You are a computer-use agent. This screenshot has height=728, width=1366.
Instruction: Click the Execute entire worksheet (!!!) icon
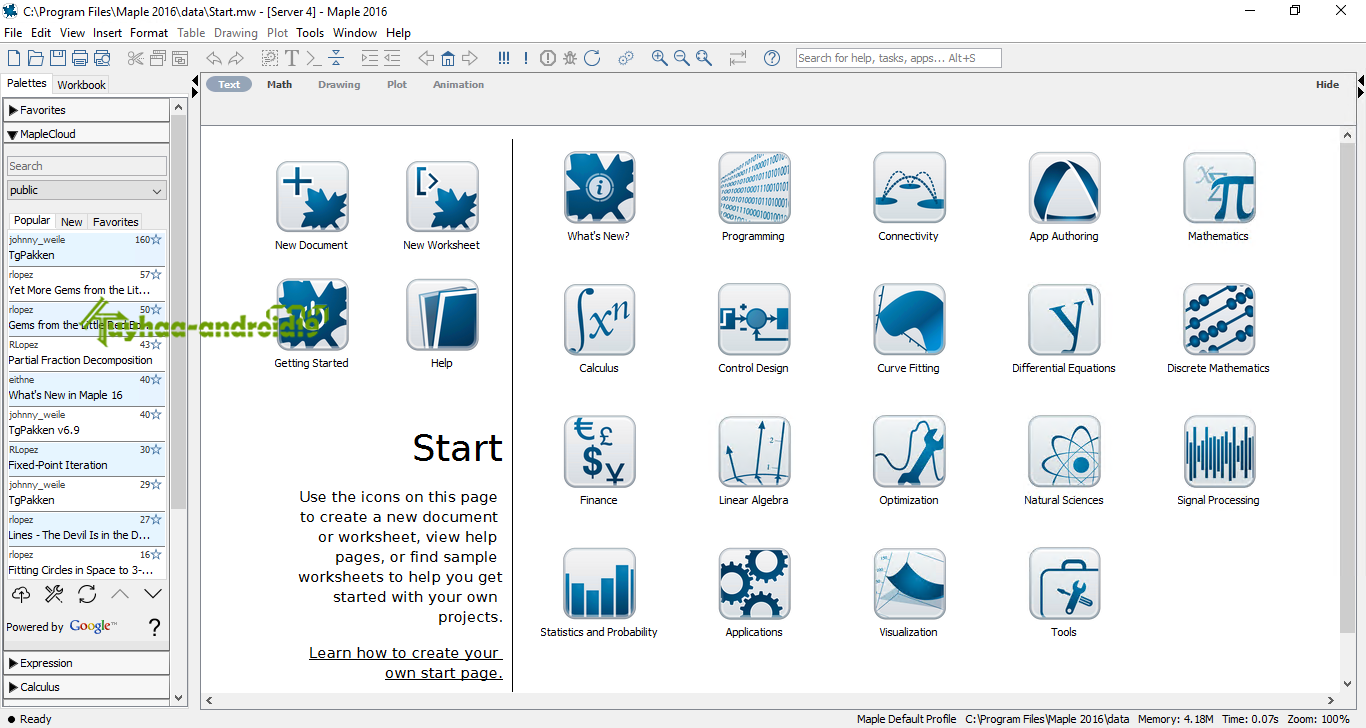pyautogui.click(x=504, y=58)
